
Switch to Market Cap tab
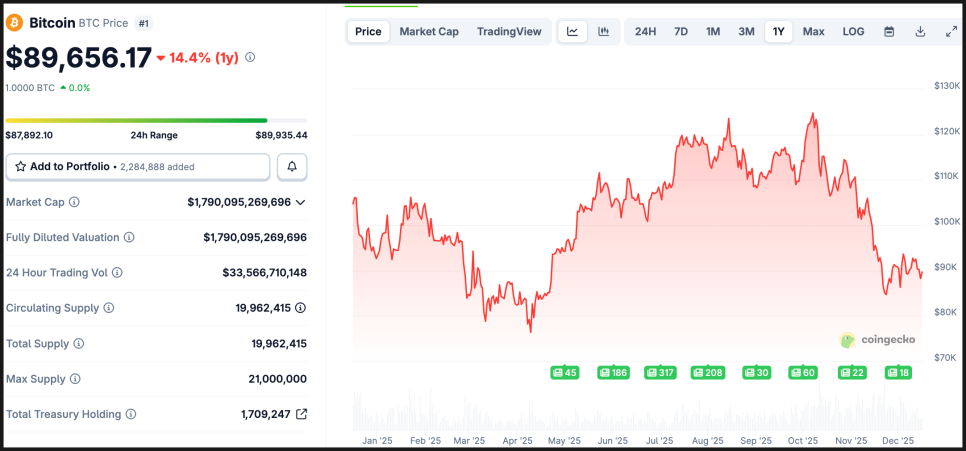tap(429, 31)
